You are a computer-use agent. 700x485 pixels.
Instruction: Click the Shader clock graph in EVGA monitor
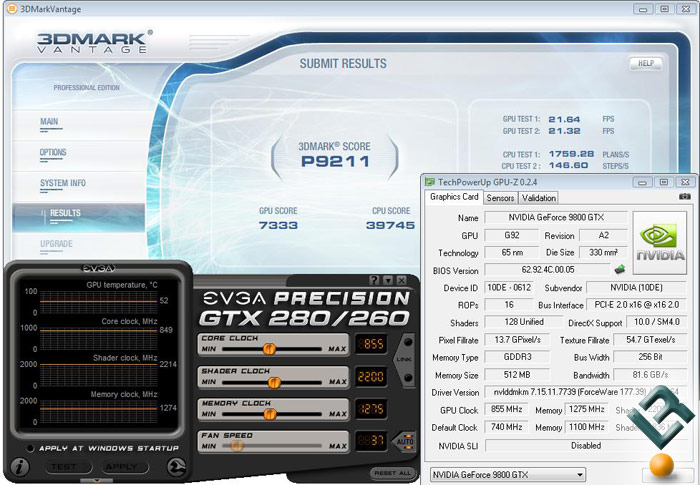point(98,375)
